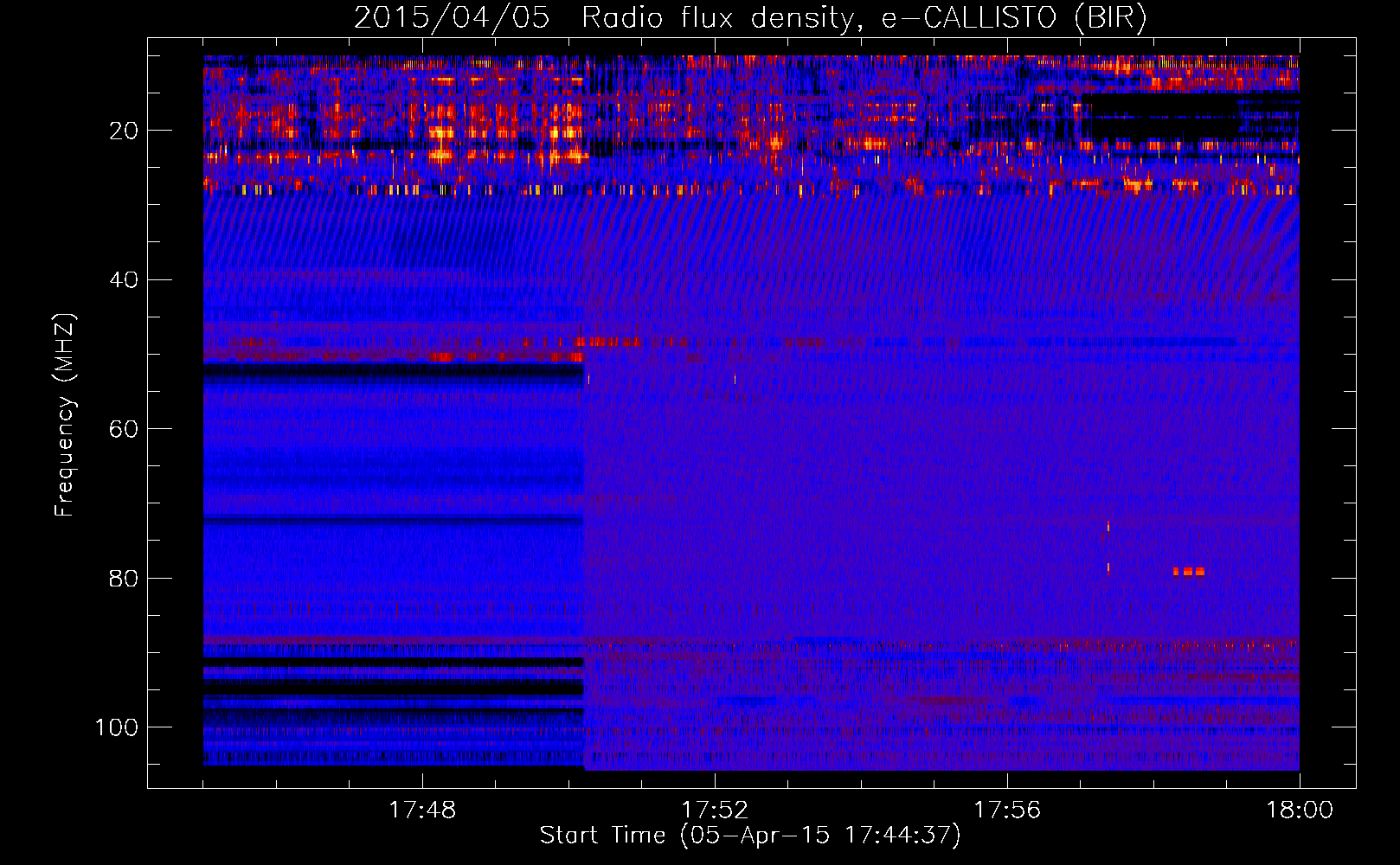Select the "100" frequency tick label
The image size is (1400, 865).
pyautogui.click(x=117, y=727)
